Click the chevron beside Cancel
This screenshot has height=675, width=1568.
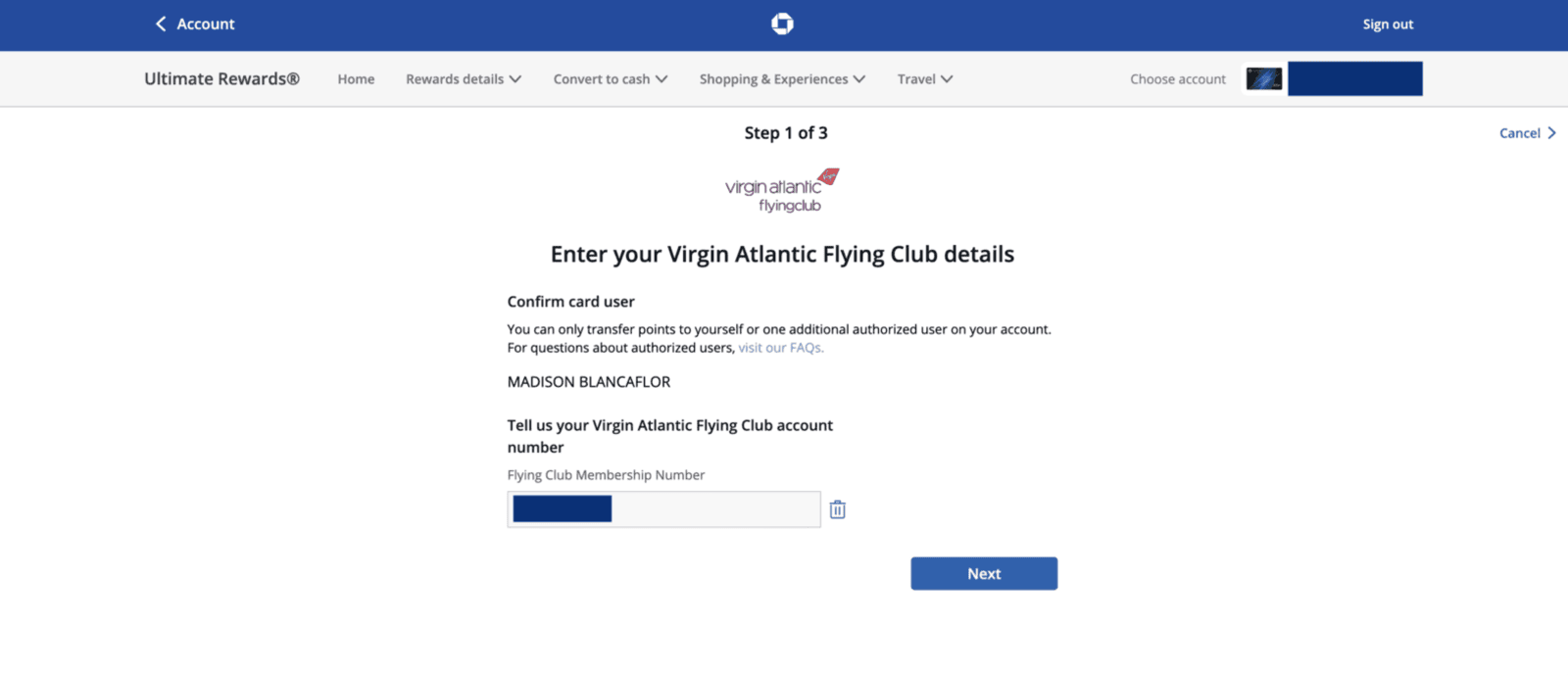[1551, 132]
